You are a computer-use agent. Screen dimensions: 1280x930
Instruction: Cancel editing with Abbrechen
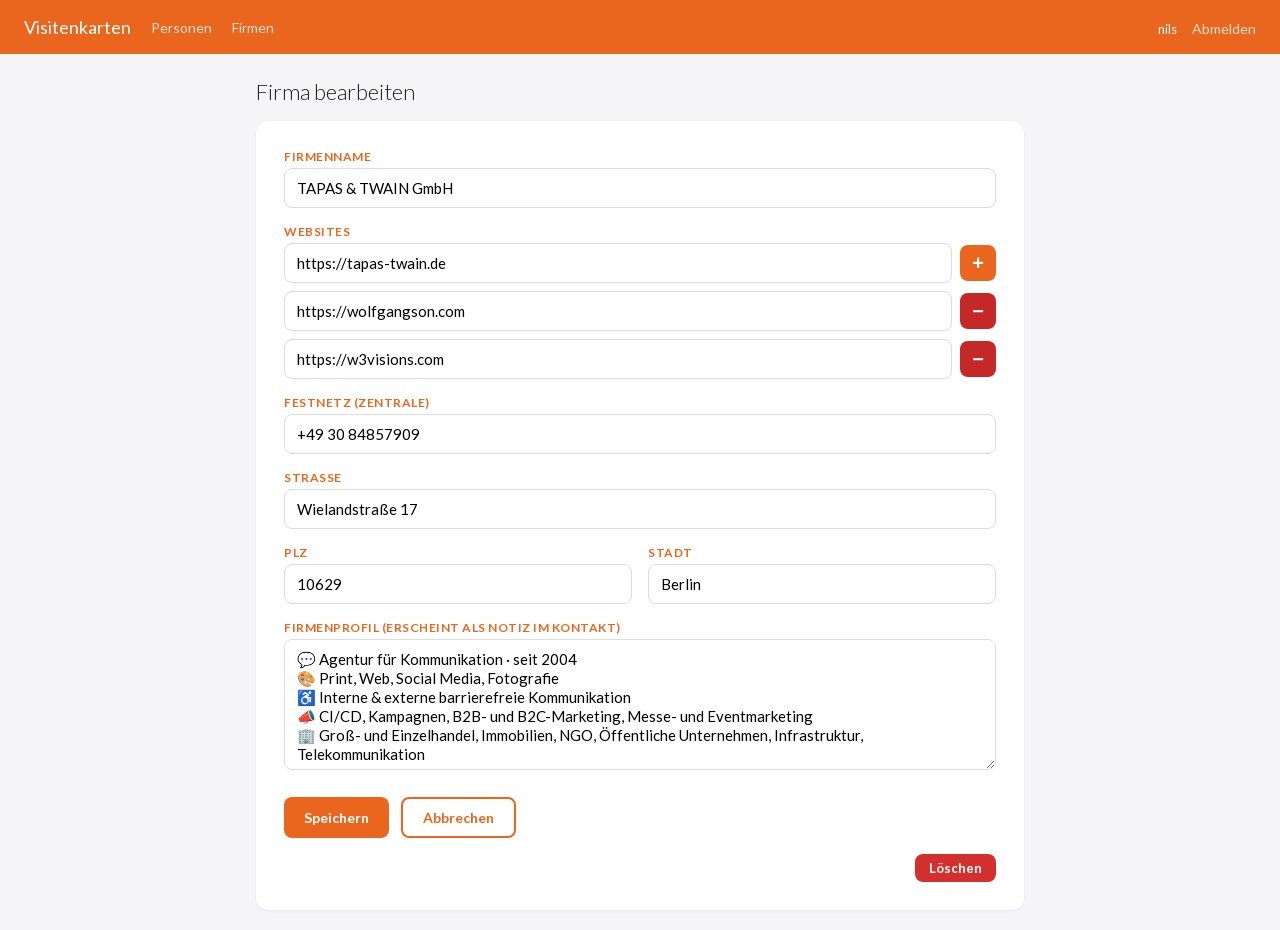[x=458, y=817]
